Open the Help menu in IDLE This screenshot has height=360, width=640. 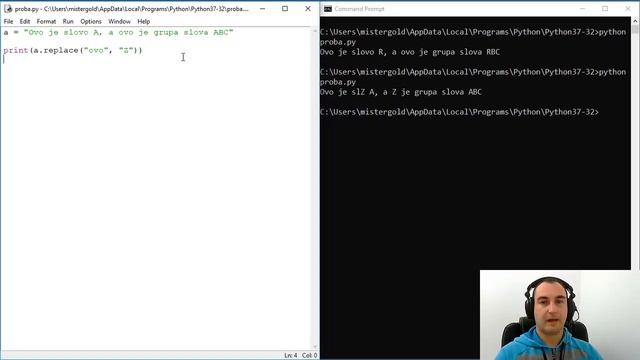point(143,21)
